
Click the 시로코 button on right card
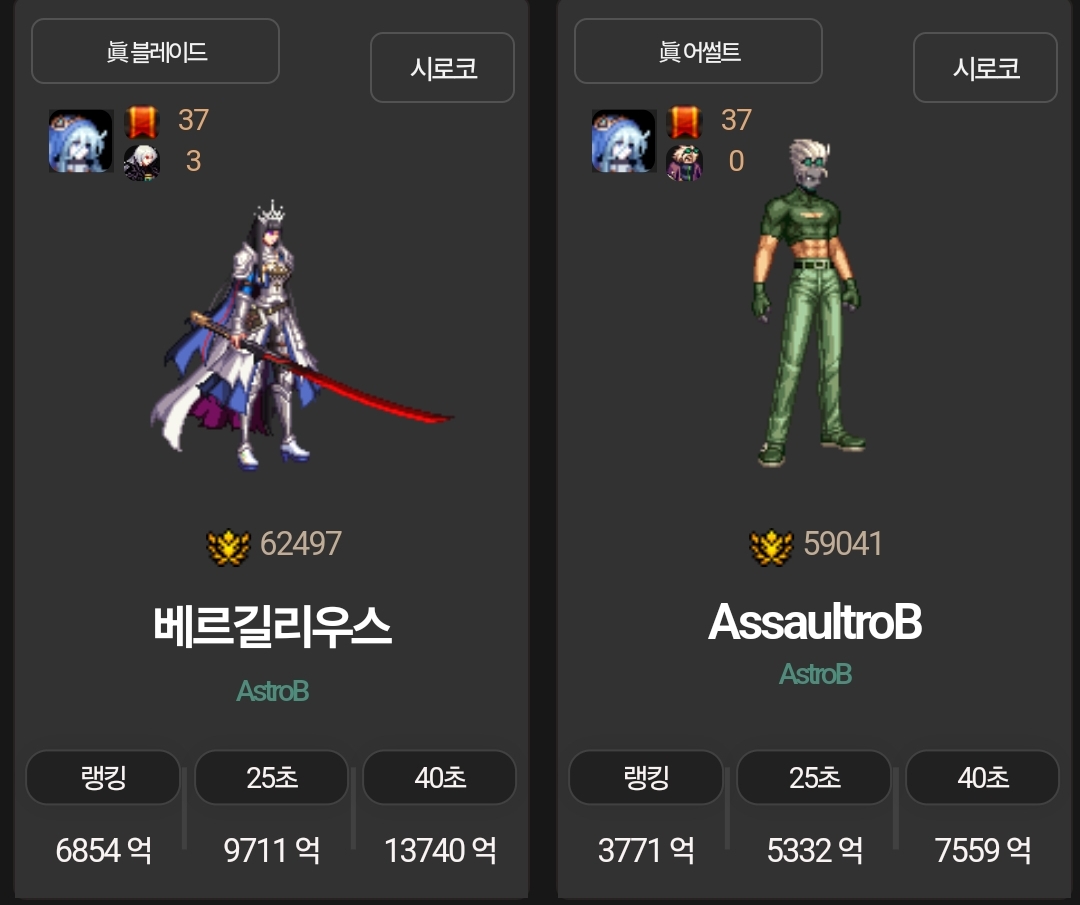[985, 67]
